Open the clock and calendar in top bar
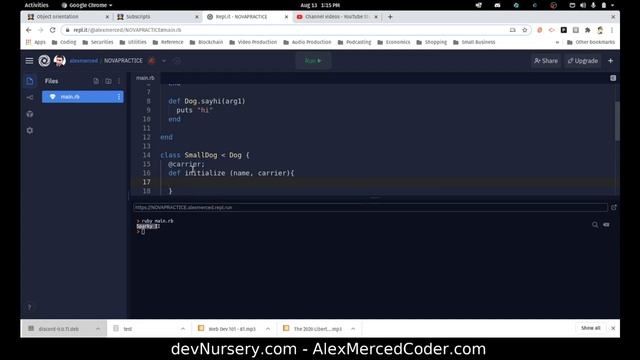The width and height of the screenshot is (640, 360). click(x=320, y=5)
